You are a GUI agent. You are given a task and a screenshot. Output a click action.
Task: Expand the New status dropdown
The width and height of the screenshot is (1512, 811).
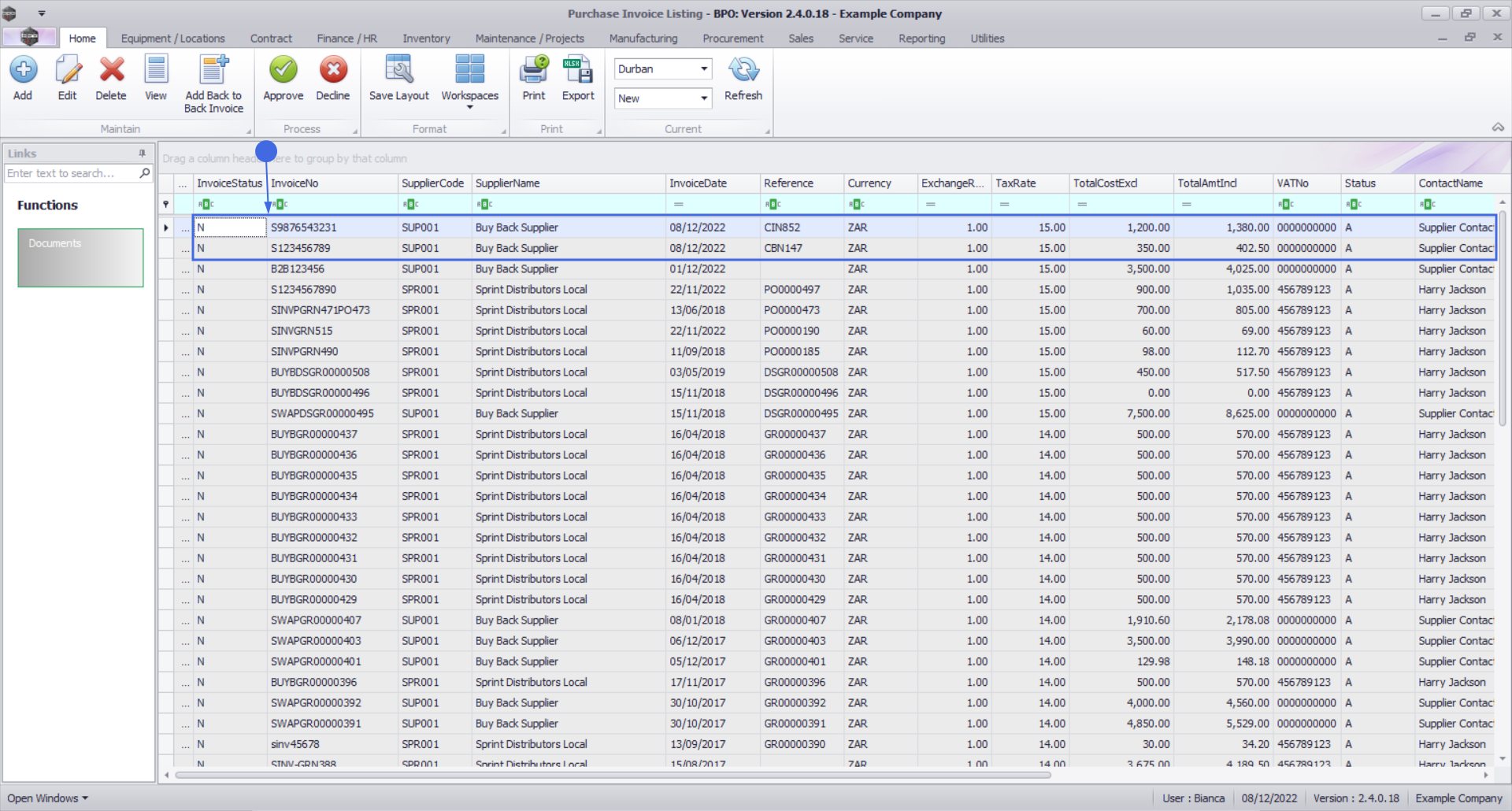(x=703, y=98)
